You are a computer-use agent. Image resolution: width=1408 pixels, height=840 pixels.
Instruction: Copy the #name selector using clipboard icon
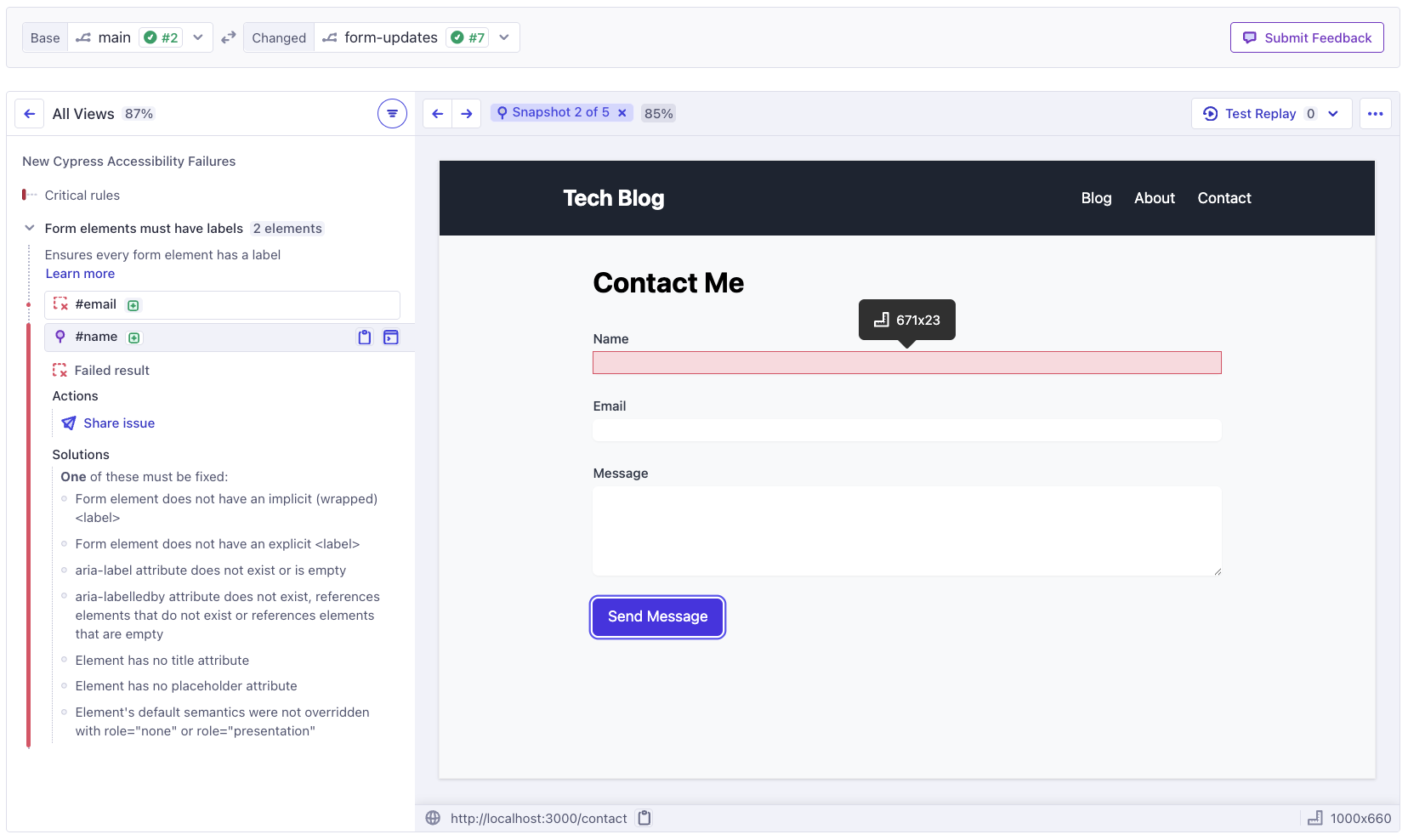click(364, 337)
